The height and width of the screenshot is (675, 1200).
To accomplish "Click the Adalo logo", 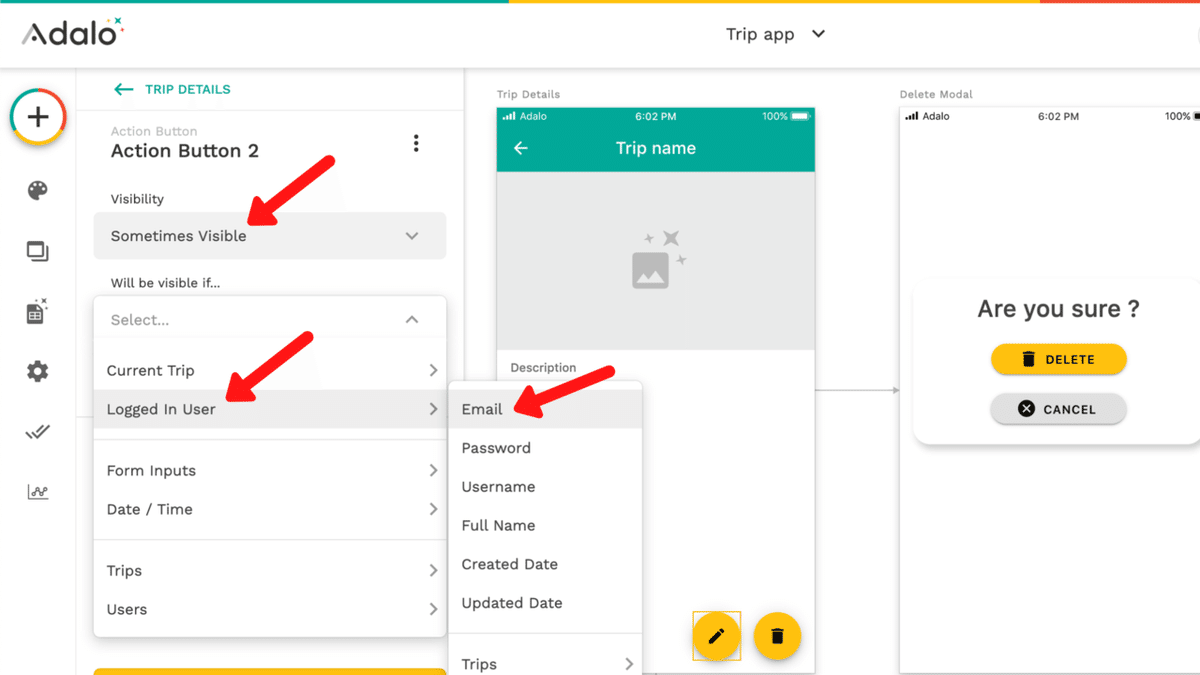I will (72, 34).
